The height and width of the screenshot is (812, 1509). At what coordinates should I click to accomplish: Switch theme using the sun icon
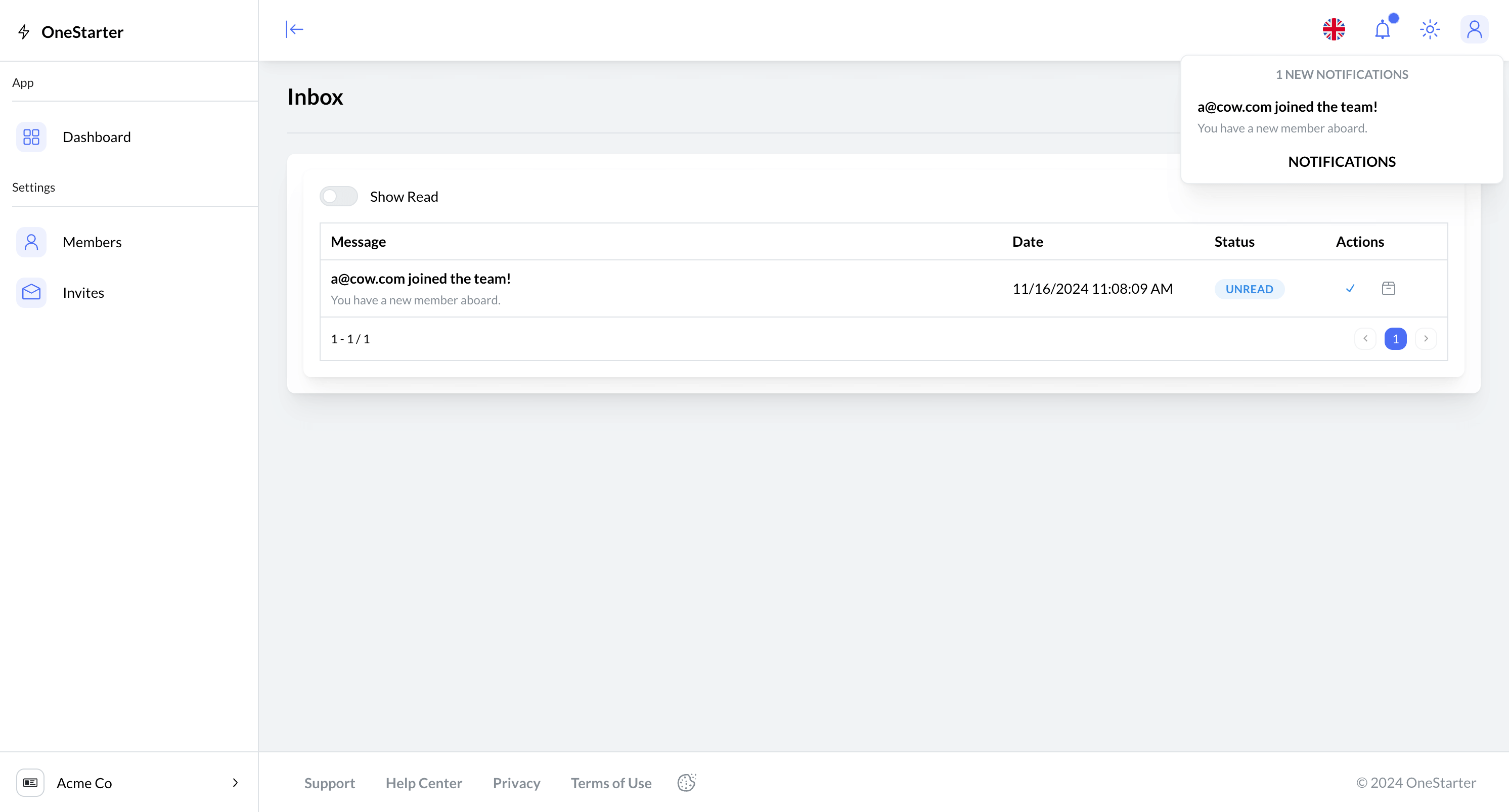coord(1430,29)
